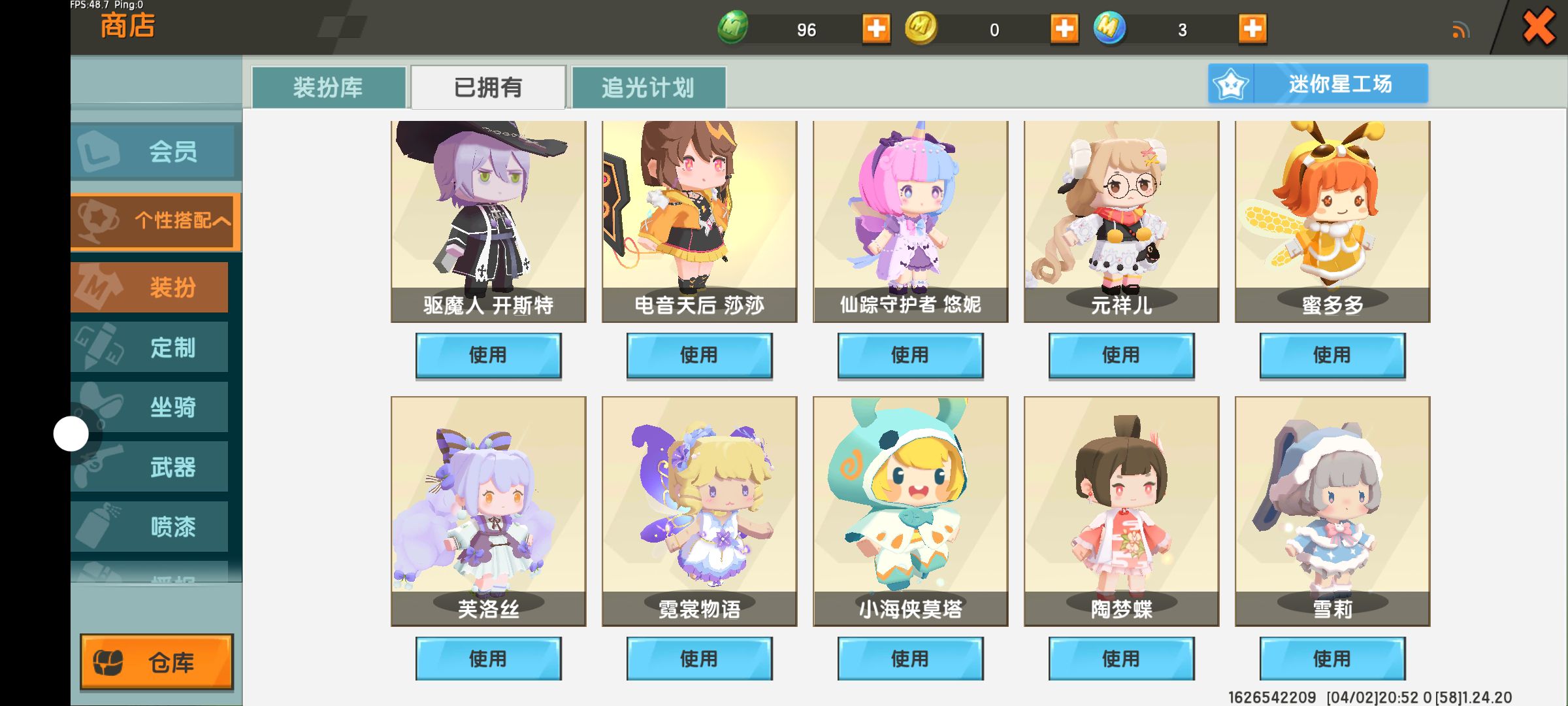Open 迷你星工场 star button
Screen dimensions: 1568x706
(1318, 84)
